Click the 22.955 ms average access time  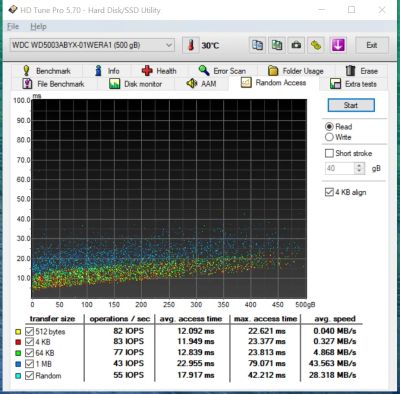click(x=196, y=363)
